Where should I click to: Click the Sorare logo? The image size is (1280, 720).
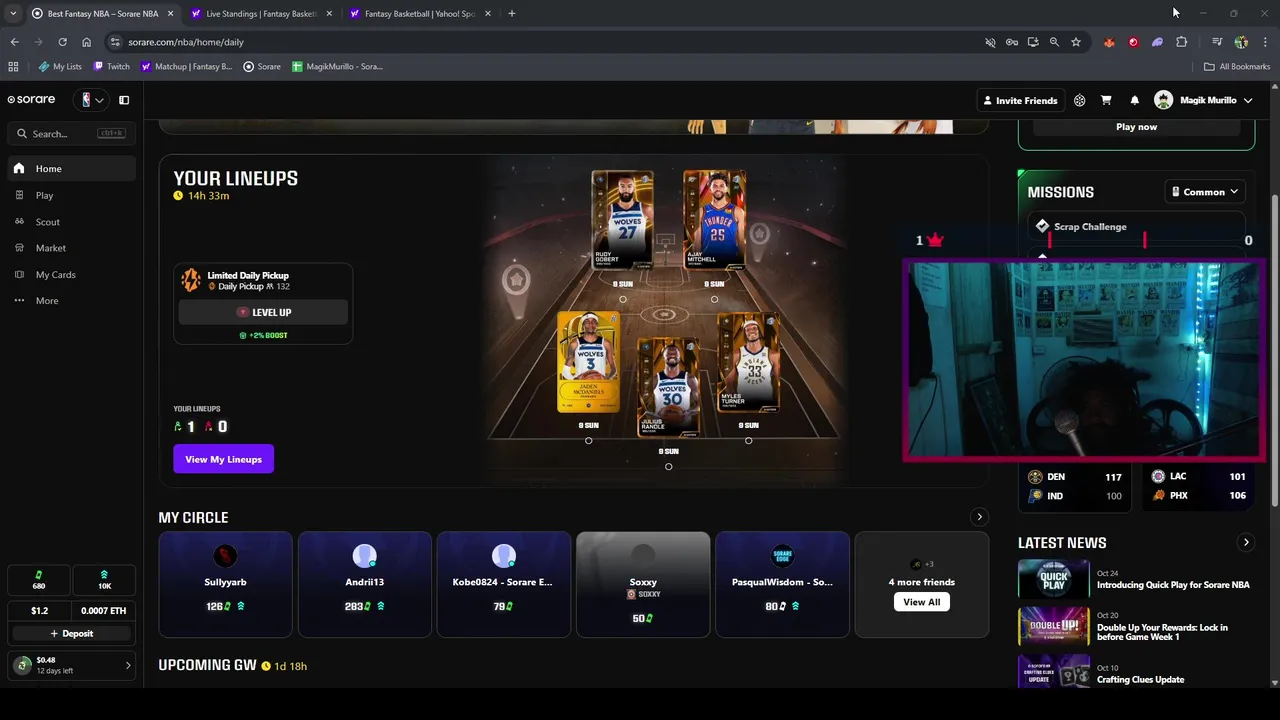[x=31, y=100]
